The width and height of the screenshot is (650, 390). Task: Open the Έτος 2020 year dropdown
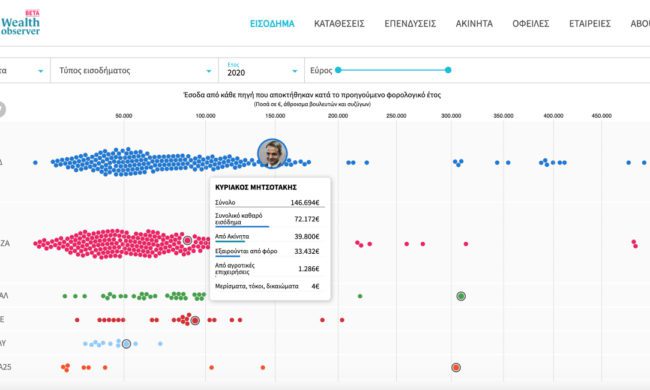click(262, 71)
